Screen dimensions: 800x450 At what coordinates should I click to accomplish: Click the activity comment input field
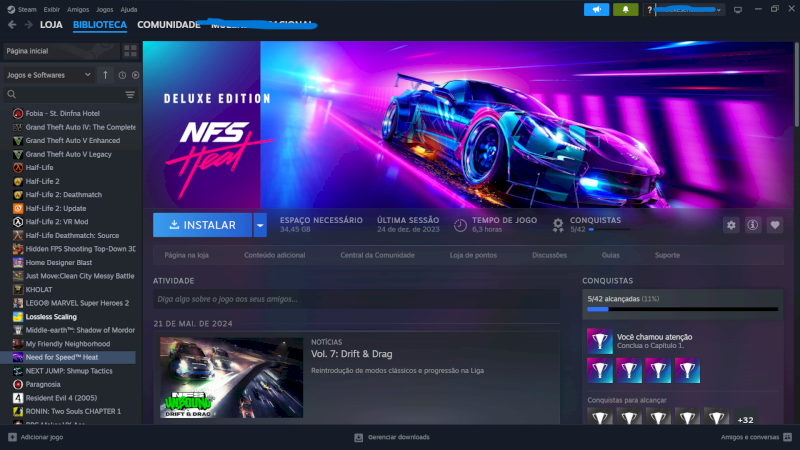click(x=356, y=299)
